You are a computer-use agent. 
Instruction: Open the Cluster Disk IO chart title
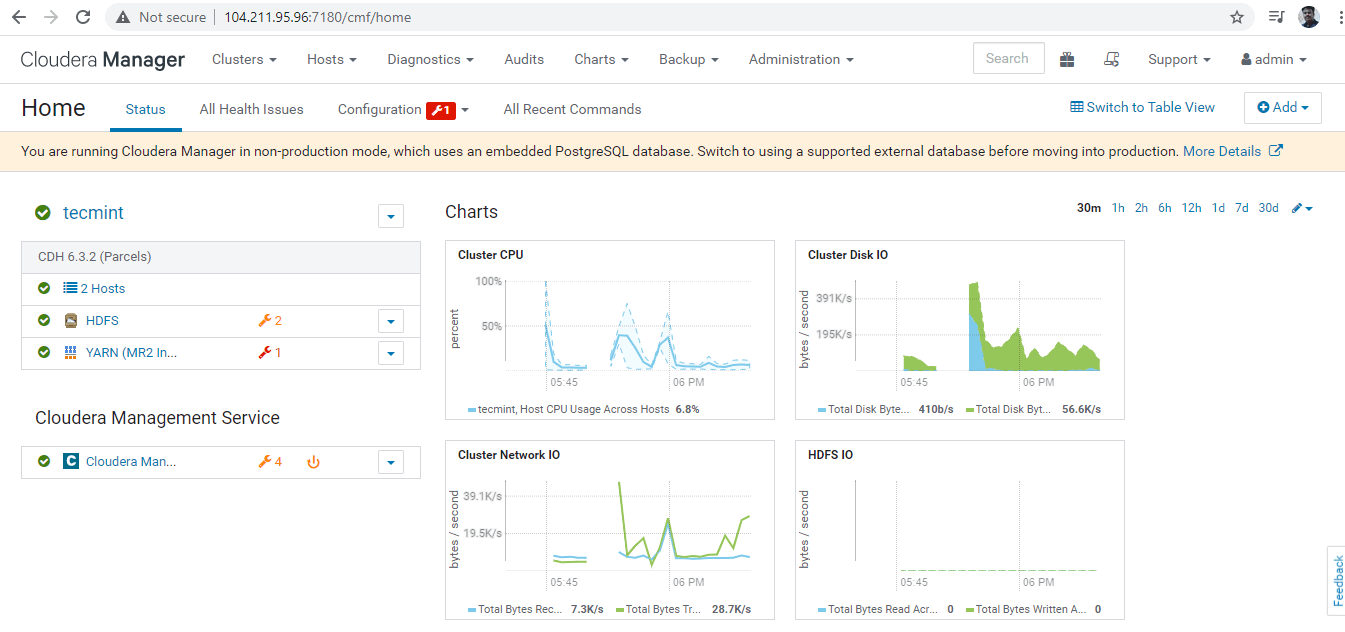[848, 255]
